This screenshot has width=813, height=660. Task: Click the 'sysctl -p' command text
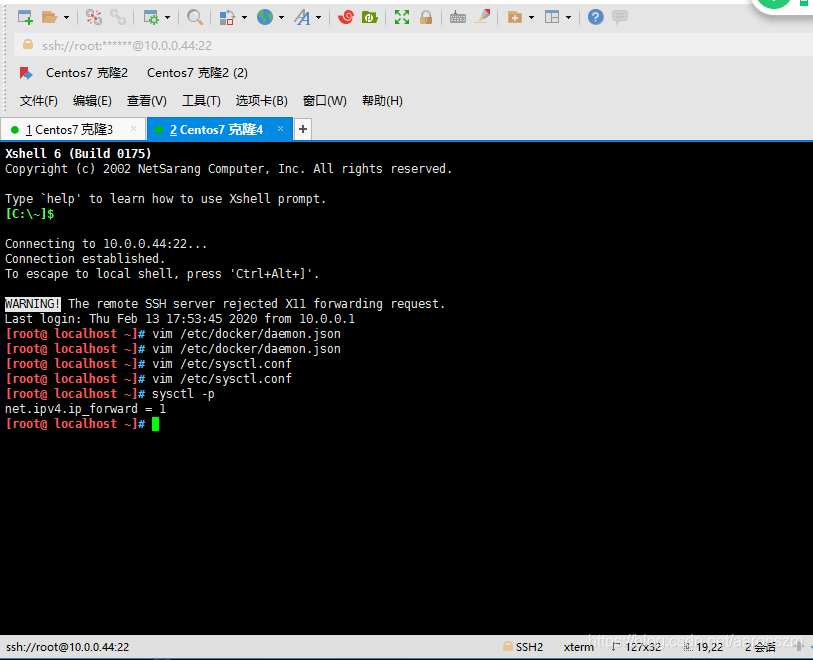point(183,394)
